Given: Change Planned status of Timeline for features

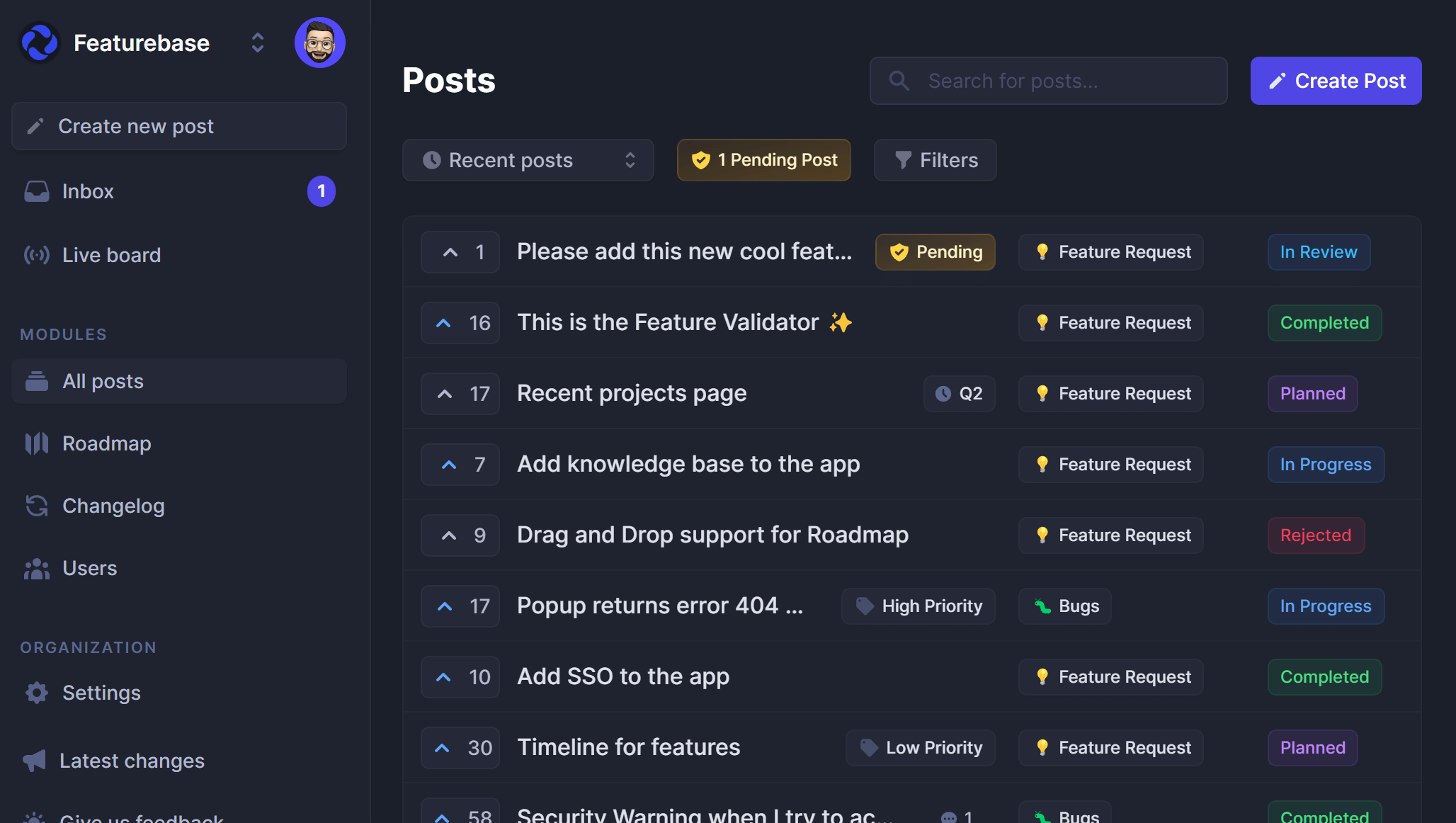Looking at the screenshot, I should coord(1312,748).
